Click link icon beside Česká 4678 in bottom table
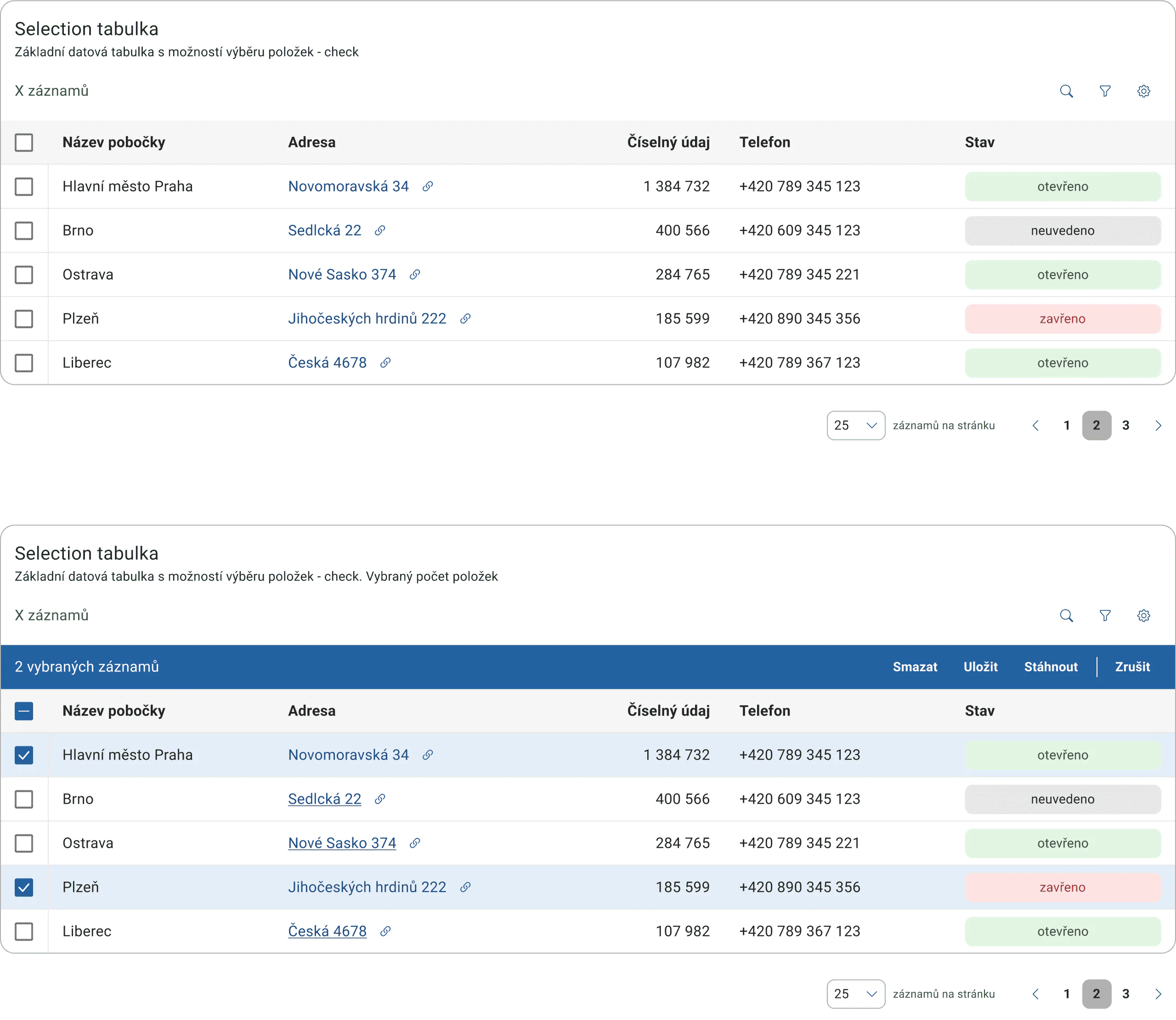1176x1020 pixels. click(x=385, y=931)
